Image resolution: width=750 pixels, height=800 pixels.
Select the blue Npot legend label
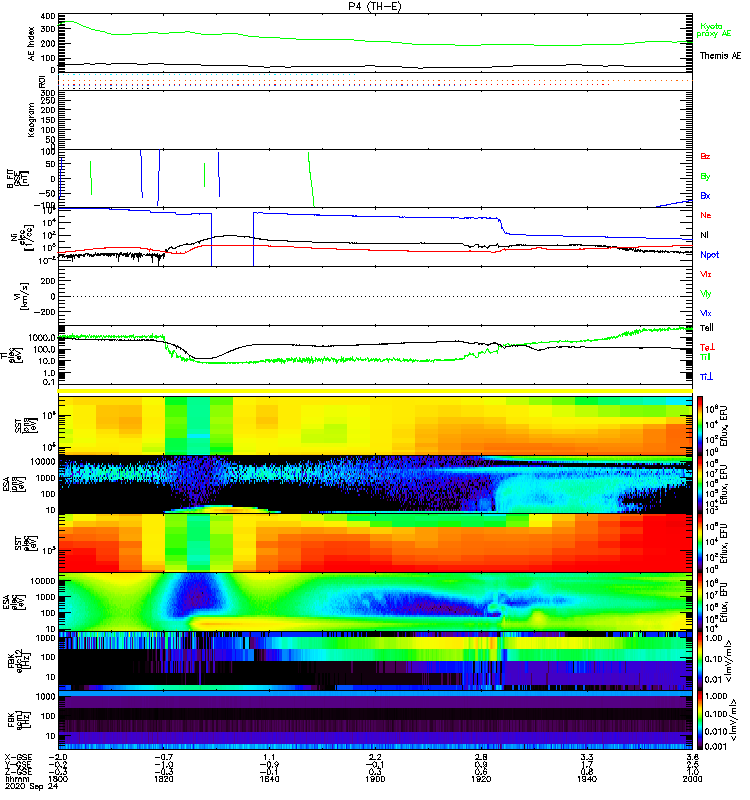709,255
